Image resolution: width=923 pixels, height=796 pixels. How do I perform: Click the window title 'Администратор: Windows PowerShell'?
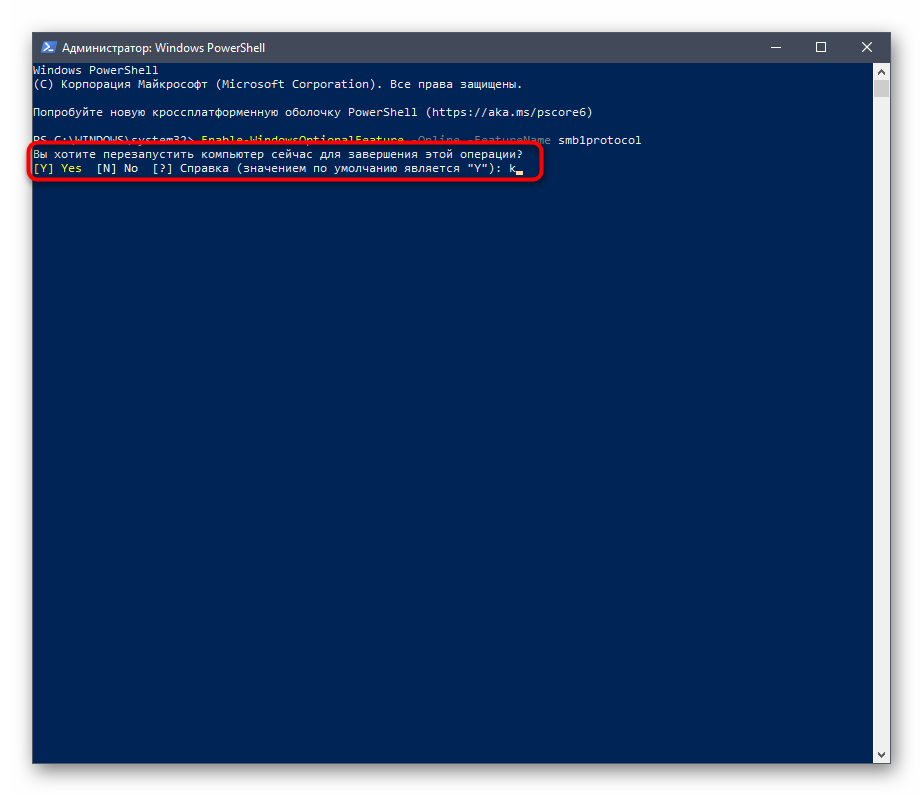(x=163, y=48)
